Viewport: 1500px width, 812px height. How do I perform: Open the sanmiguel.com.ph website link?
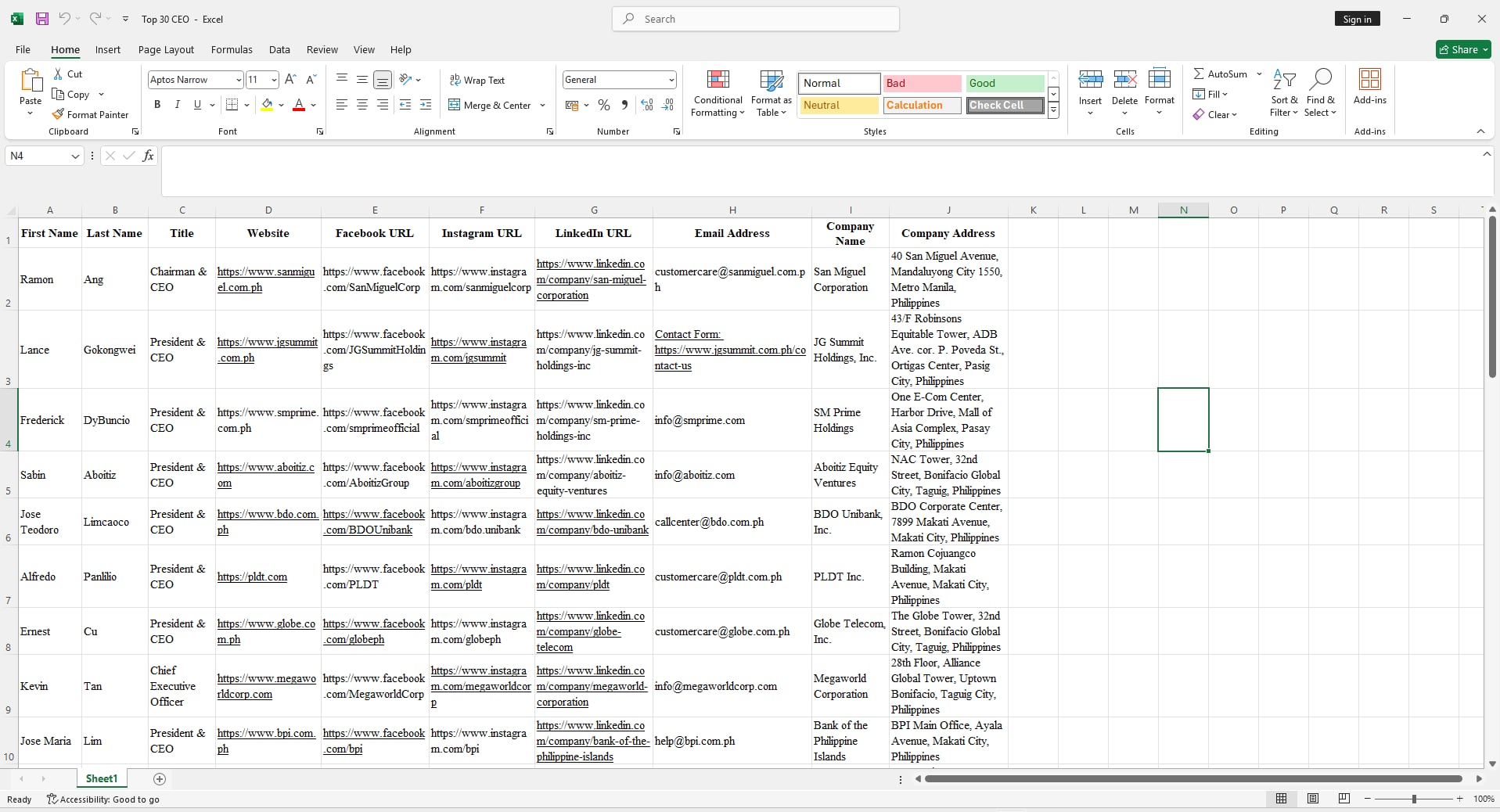[x=266, y=279]
